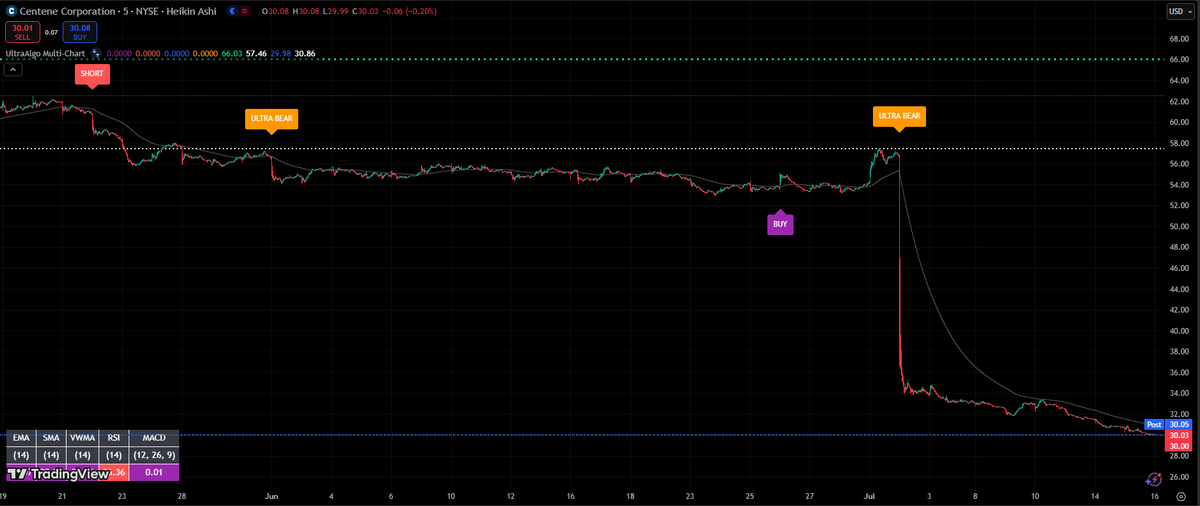Click the VWMA header cell
Viewport: 1200px width, 506px height.
pyautogui.click(x=82, y=438)
